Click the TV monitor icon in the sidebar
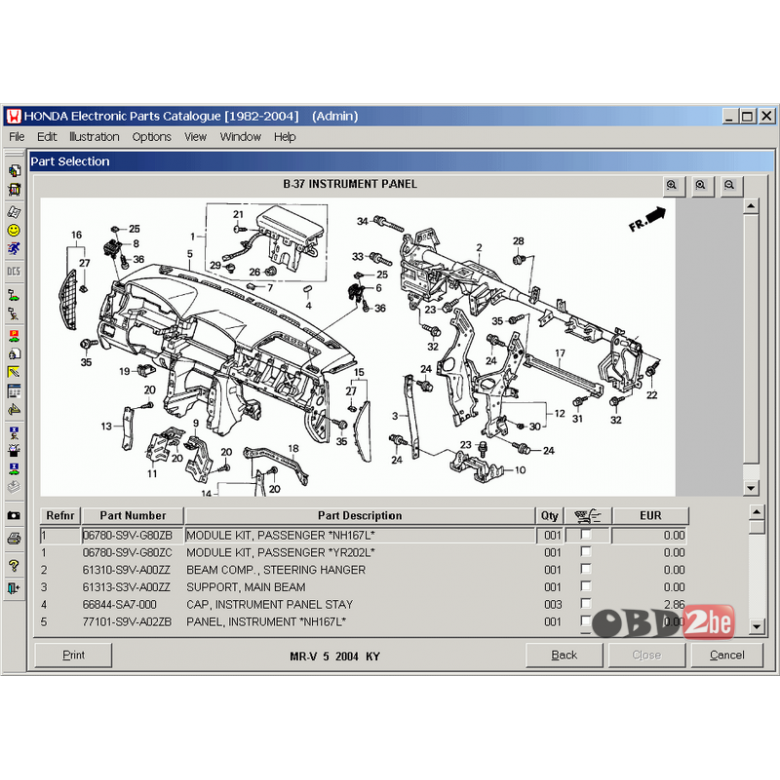 [14, 189]
